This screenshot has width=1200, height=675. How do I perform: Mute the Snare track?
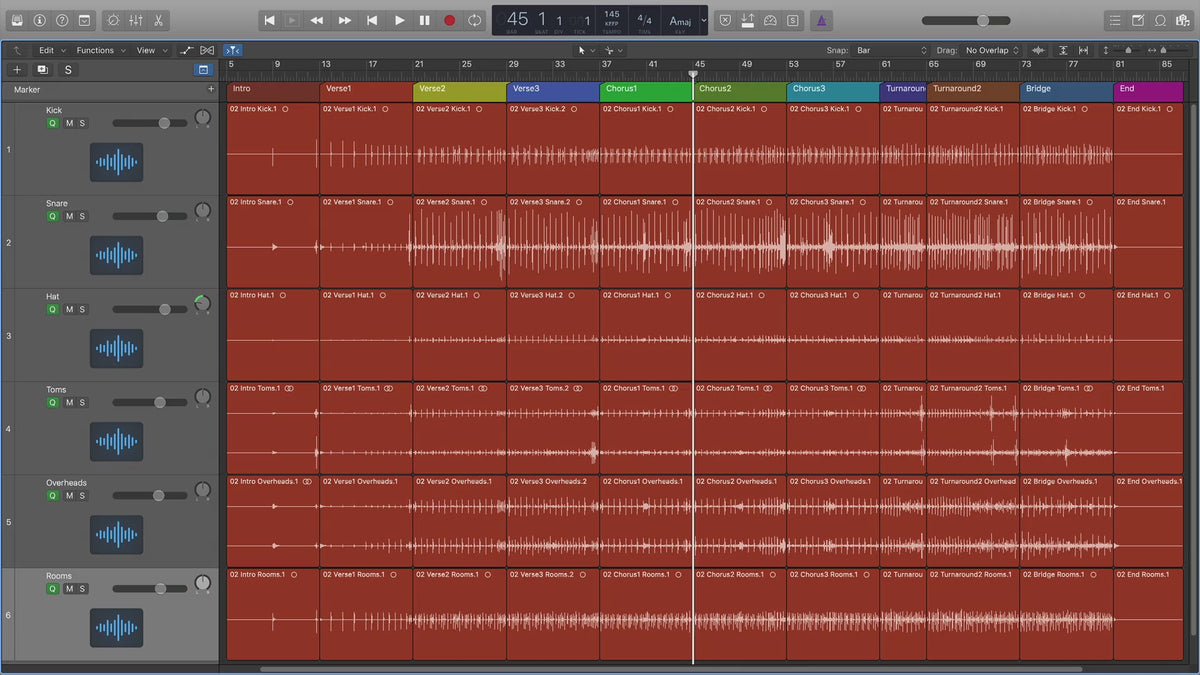pos(69,216)
